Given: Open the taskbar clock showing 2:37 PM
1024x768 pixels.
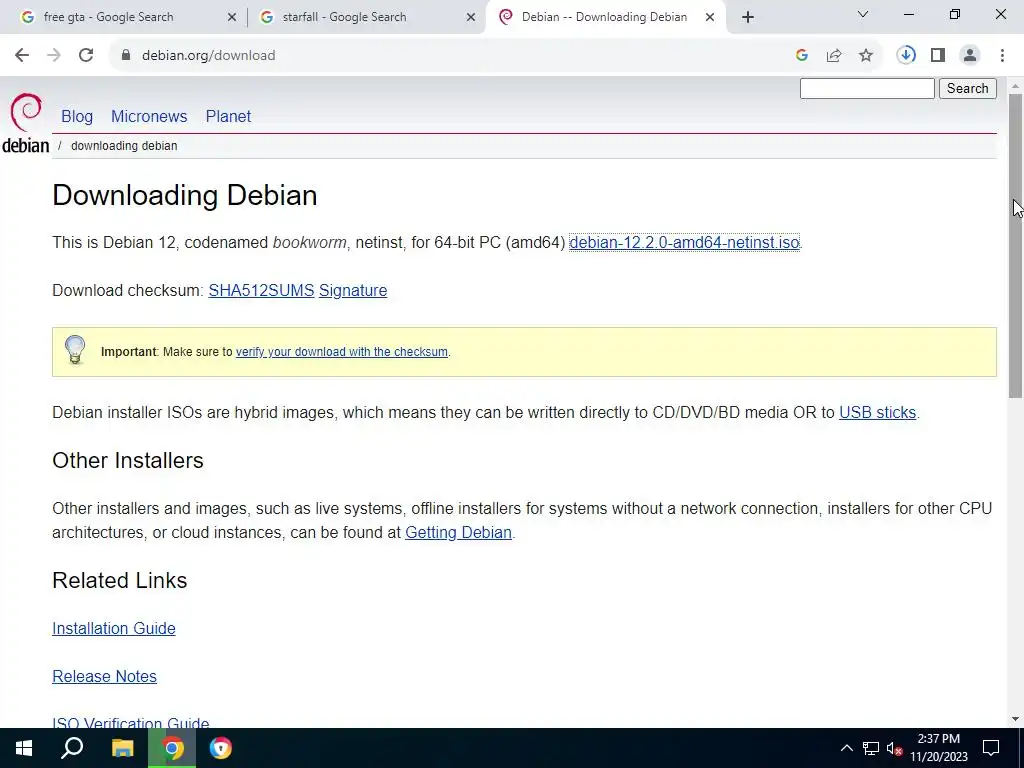Looking at the screenshot, I should (x=939, y=748).
